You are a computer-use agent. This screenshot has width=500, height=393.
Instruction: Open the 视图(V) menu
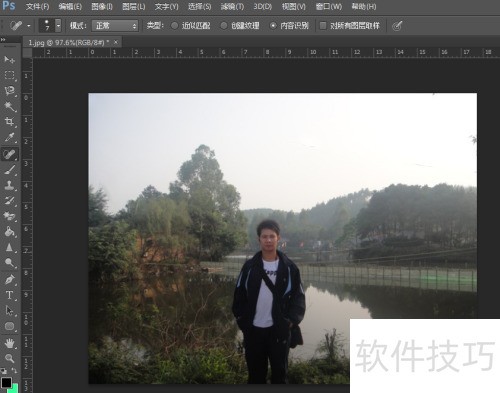click(x=294, y=6)
